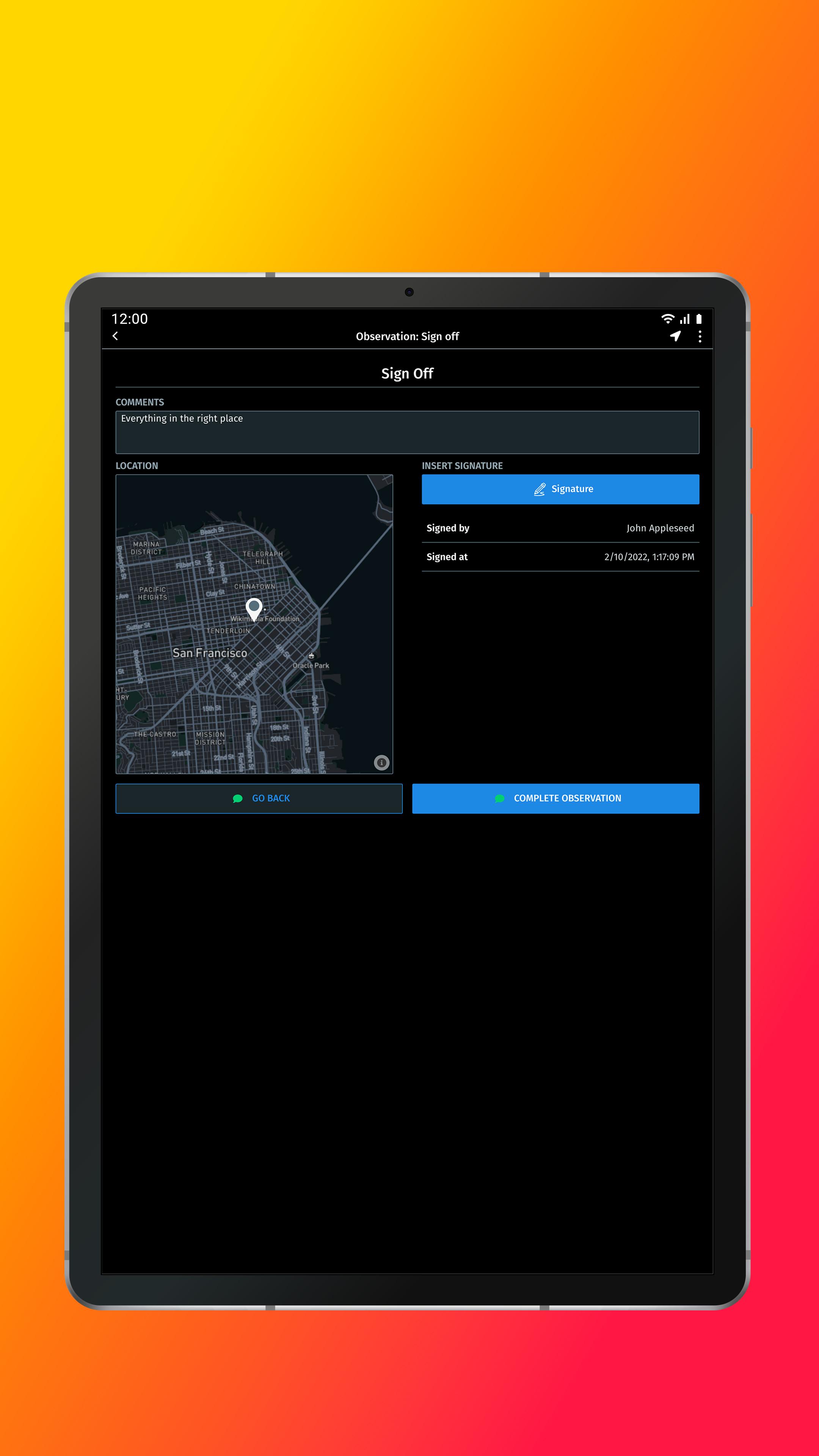
Task: Click the Oracle Park map marker
Action: coord(311,656)
